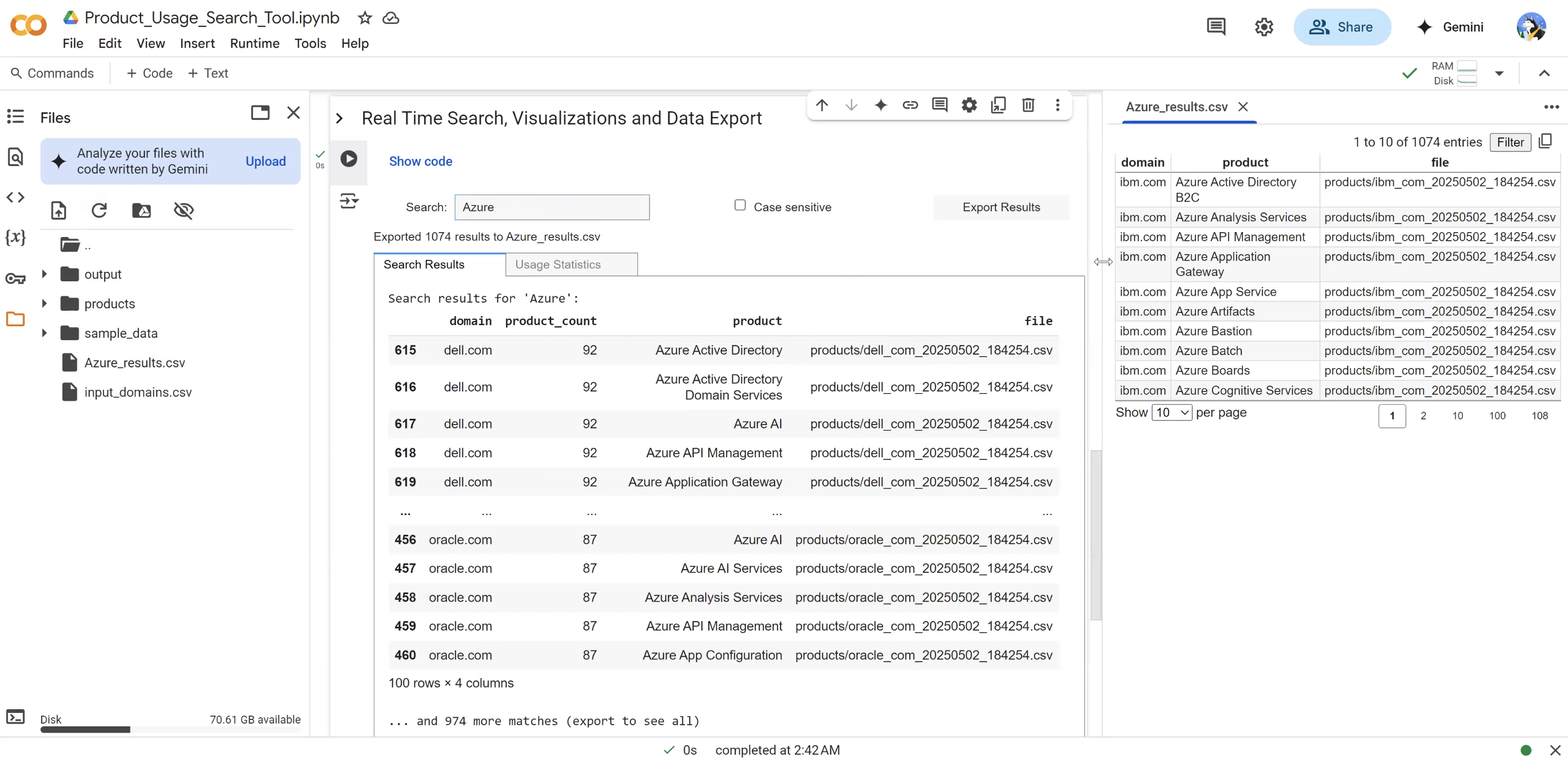Image resolution: width=1568 pixels, height=760 pixels.
Task: Click the Search input field with Azure
Action: point(552,207)
